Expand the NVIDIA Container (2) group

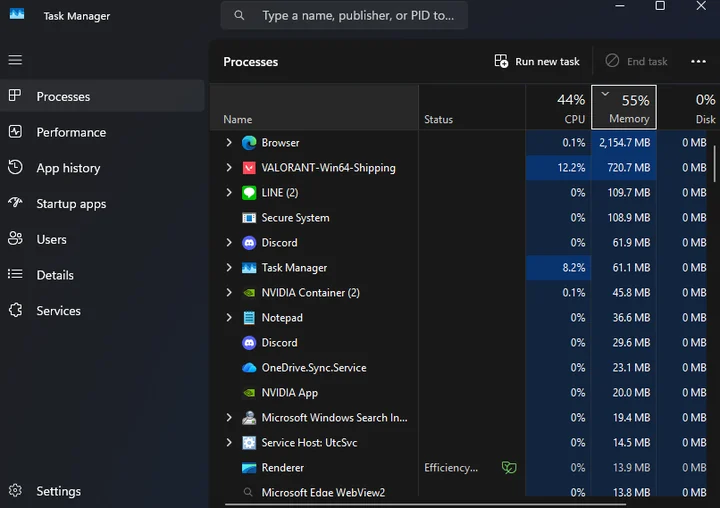[229, 293]
